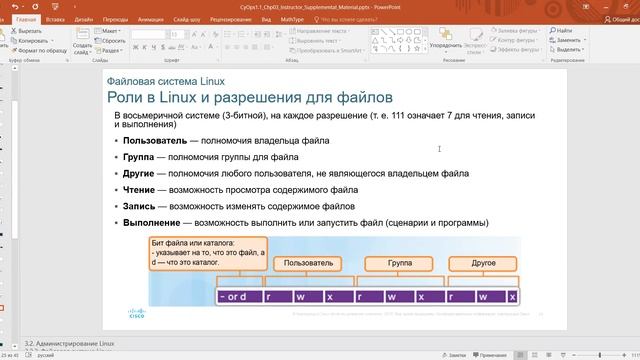Screen dimensions: 640x360
Task: Open the Макет layout dropdown
Action: point(108,31)
